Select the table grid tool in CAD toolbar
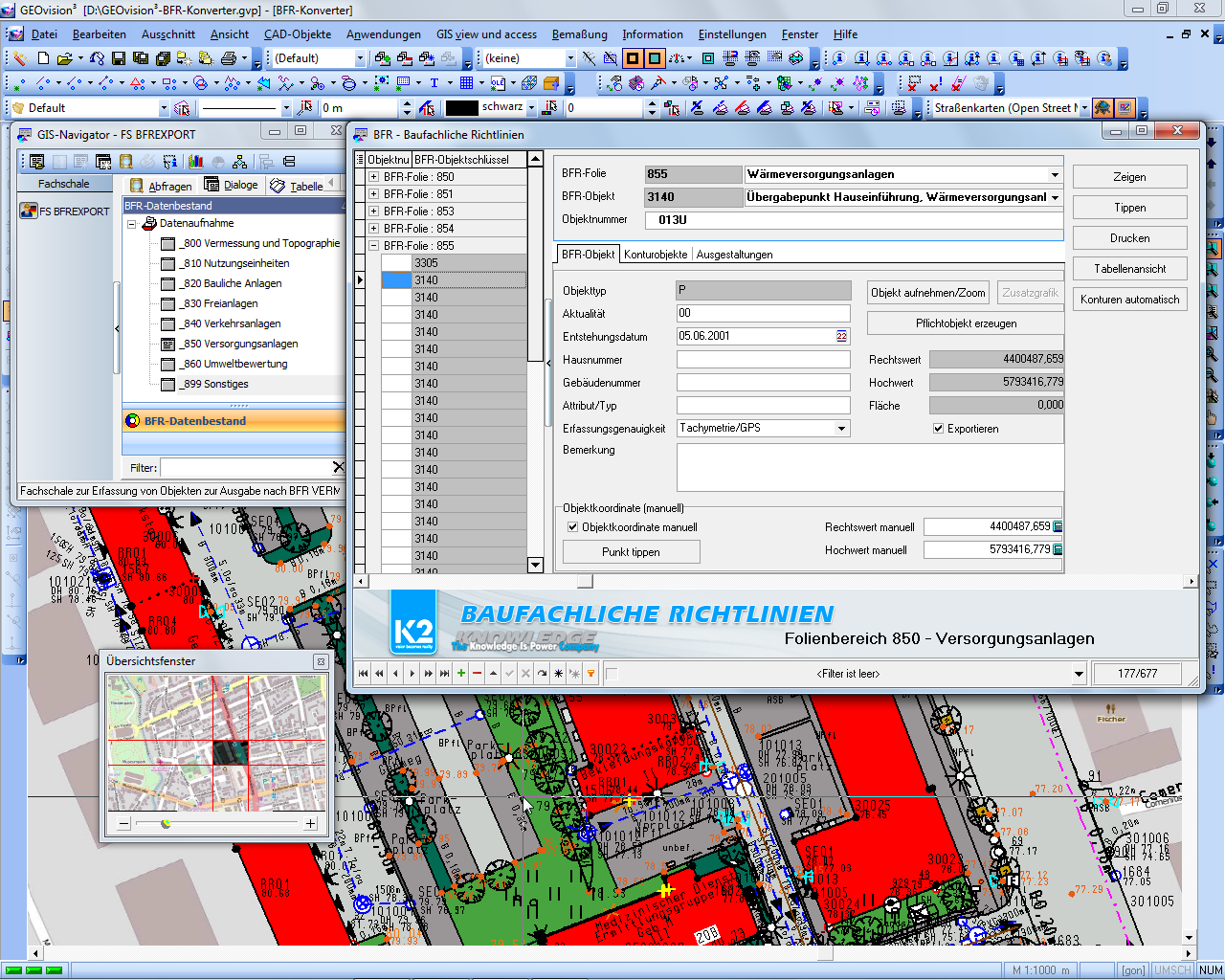This screenshot has width=1225, height=980. pos(466,83)
